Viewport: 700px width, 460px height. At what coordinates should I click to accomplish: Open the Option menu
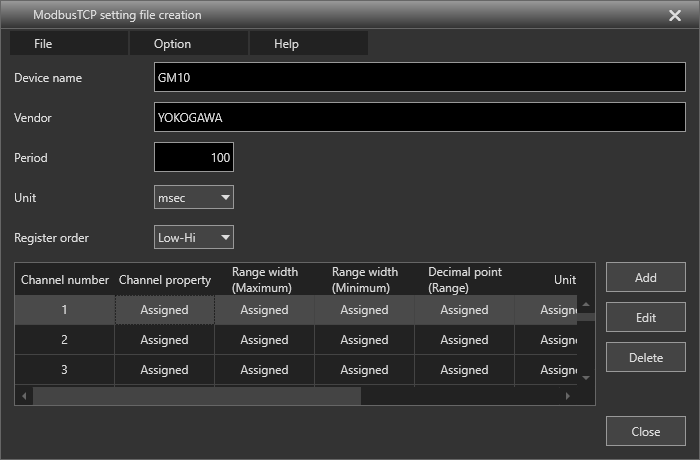pos(172,44)
